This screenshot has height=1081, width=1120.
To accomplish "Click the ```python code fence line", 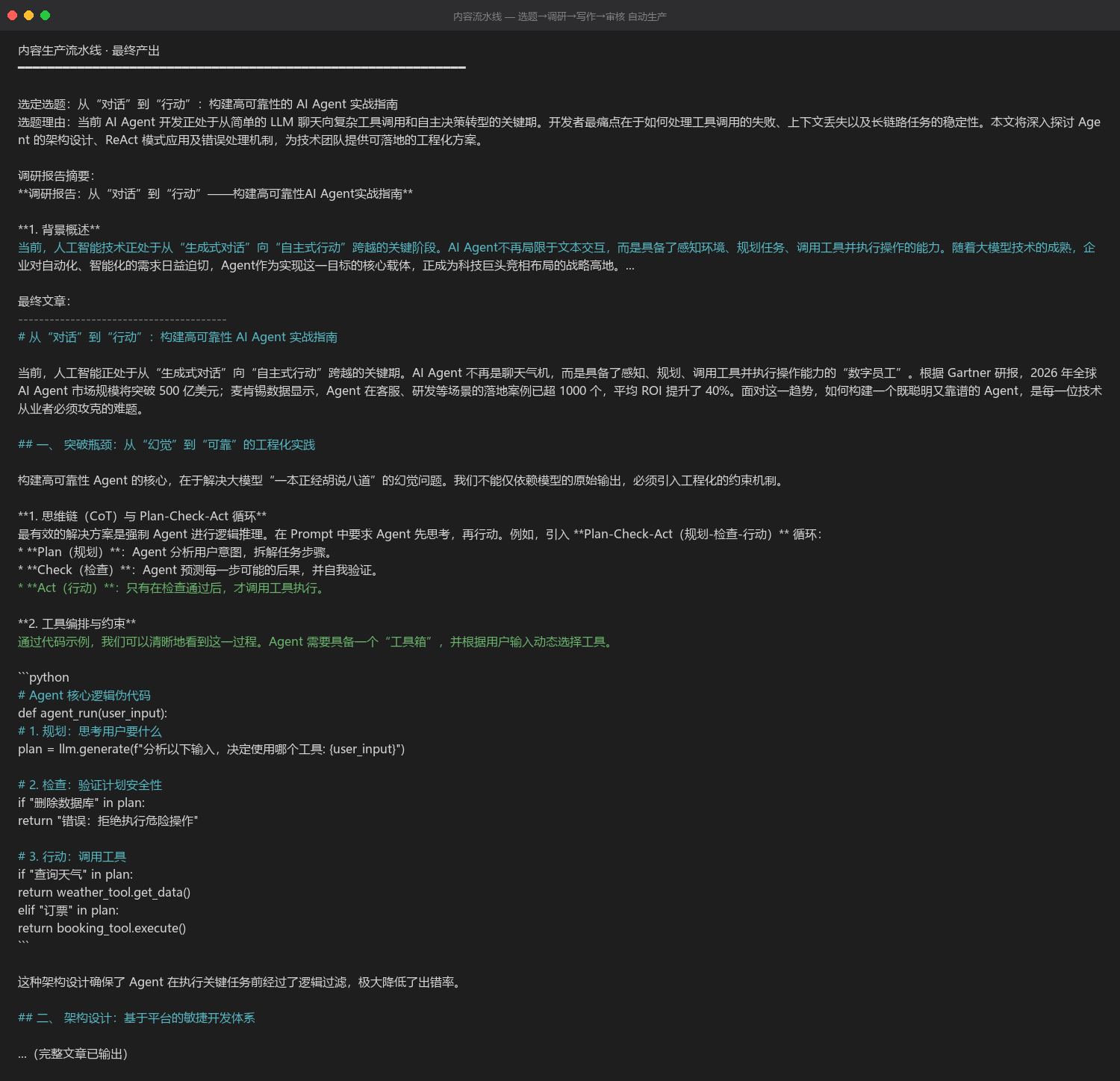I will pos(43,678).
